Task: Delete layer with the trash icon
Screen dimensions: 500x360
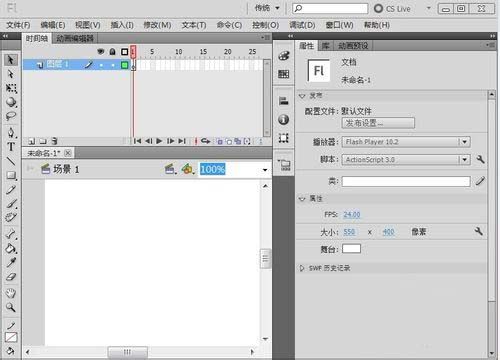Action: 55,141
